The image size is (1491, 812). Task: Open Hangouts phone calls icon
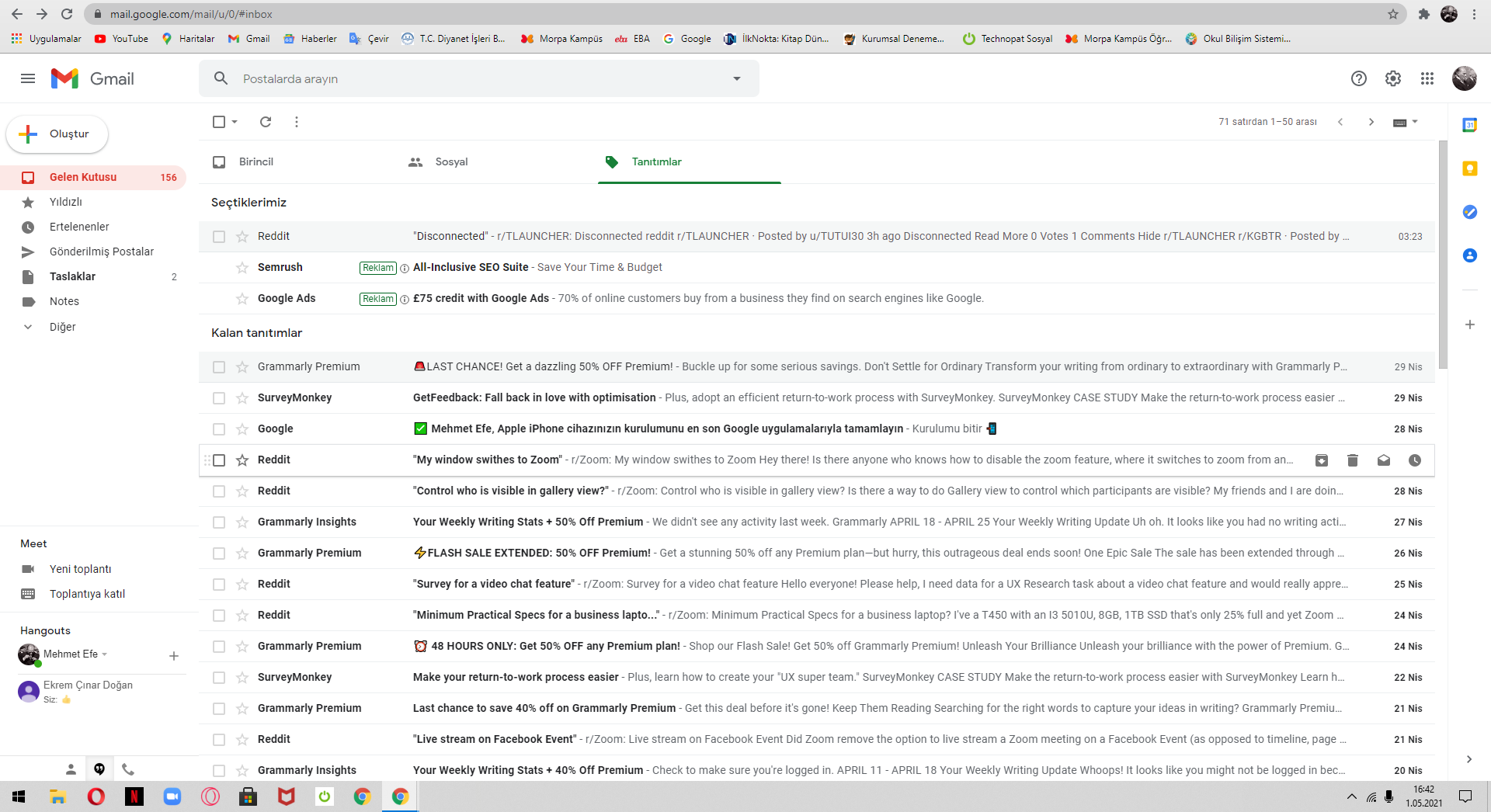(x=128, y=769)
